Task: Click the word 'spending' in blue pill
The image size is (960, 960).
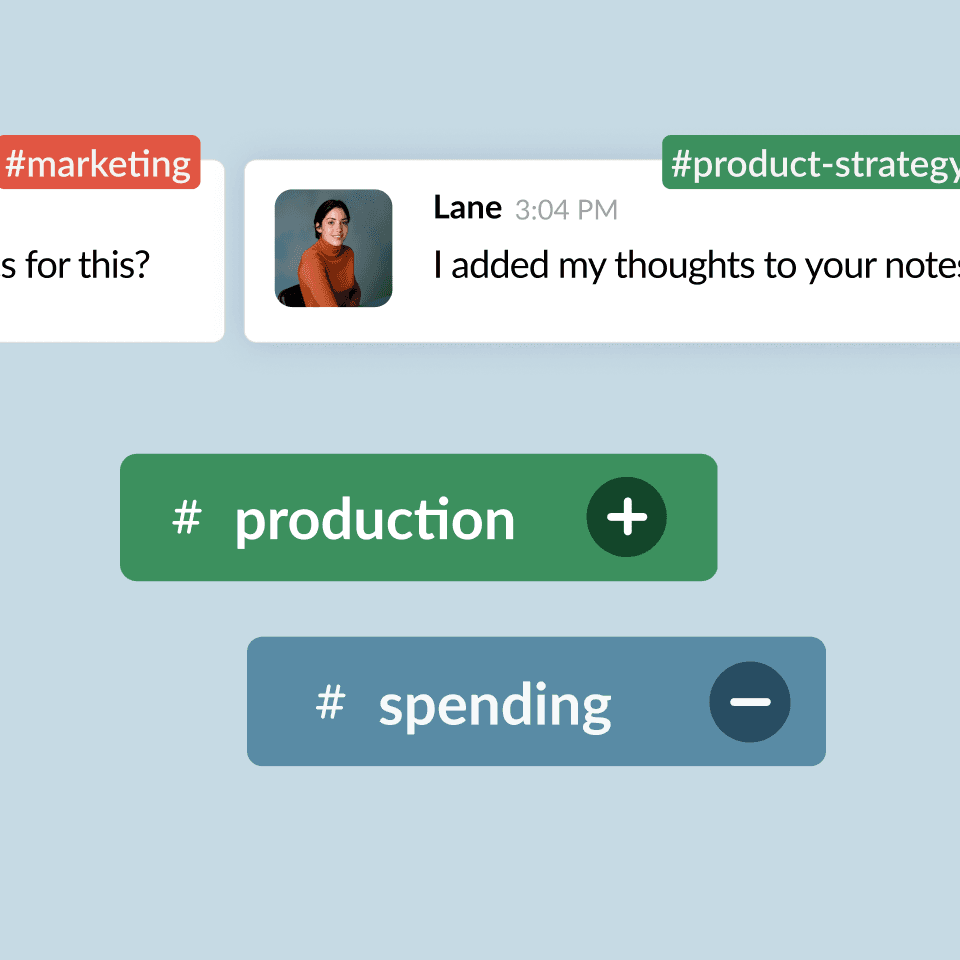Action: pos(495,706)
